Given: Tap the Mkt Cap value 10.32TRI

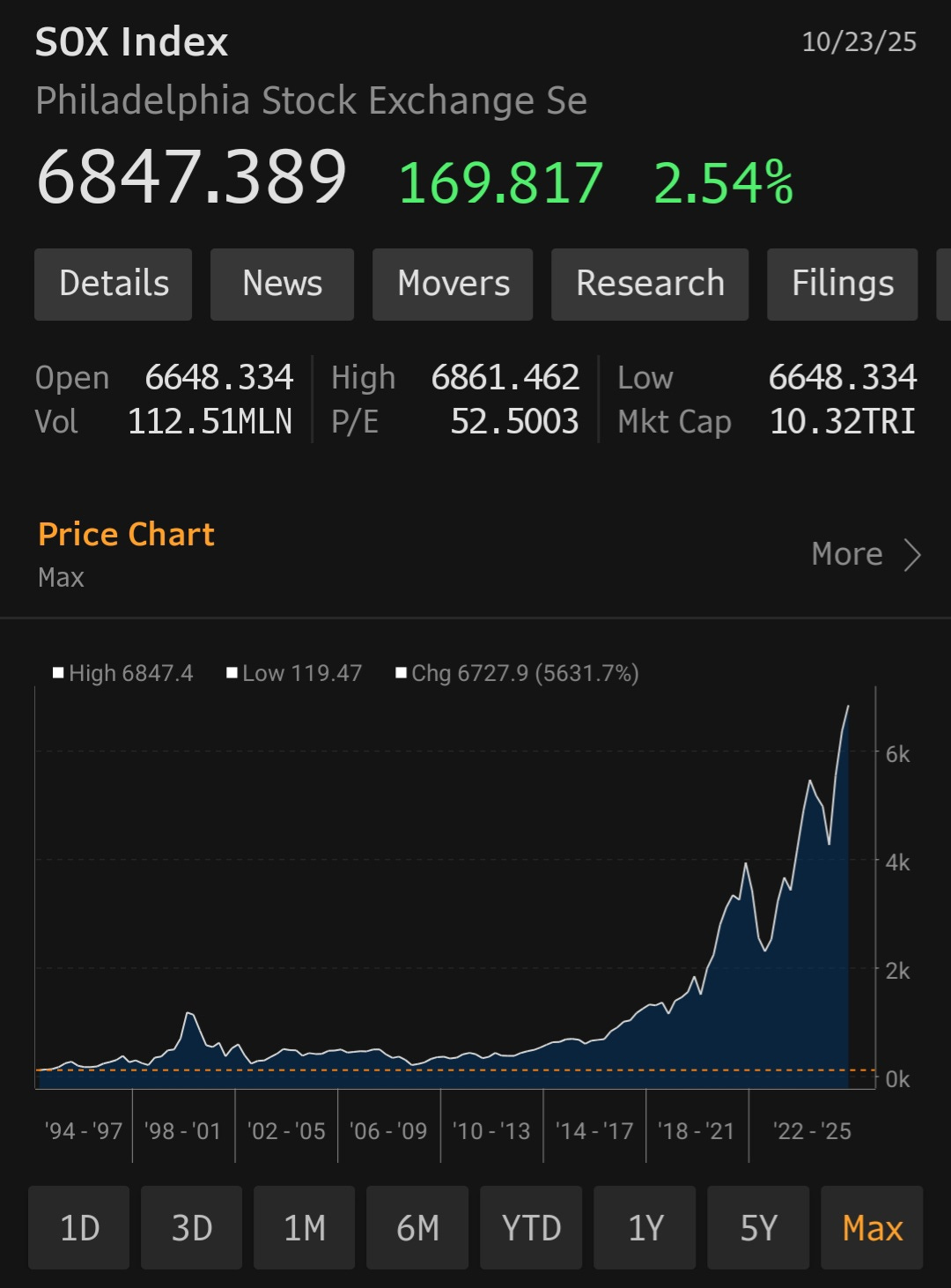Looking at the screenshot, I should click(843, 421).
